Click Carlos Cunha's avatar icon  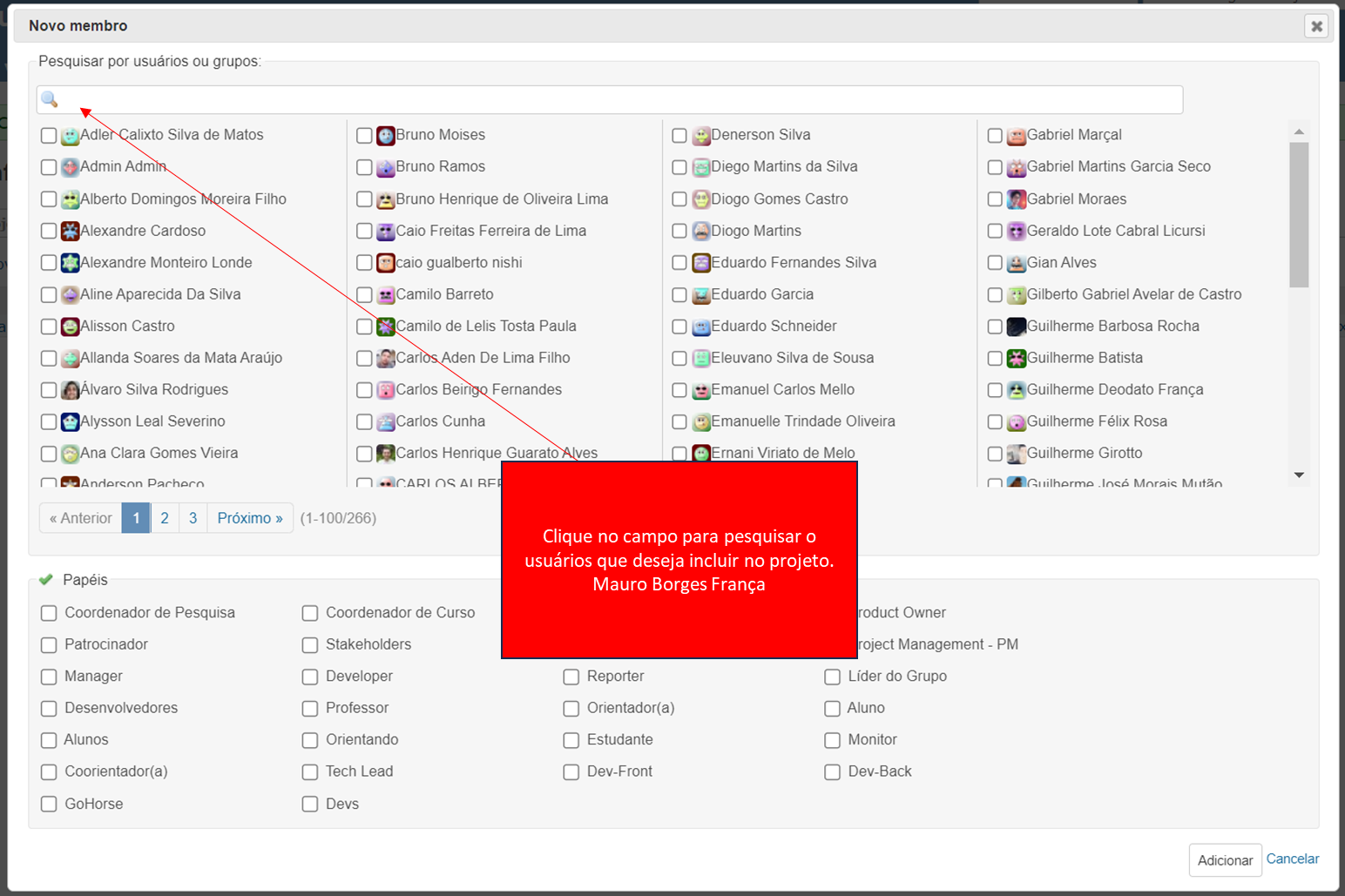[386, 422]
